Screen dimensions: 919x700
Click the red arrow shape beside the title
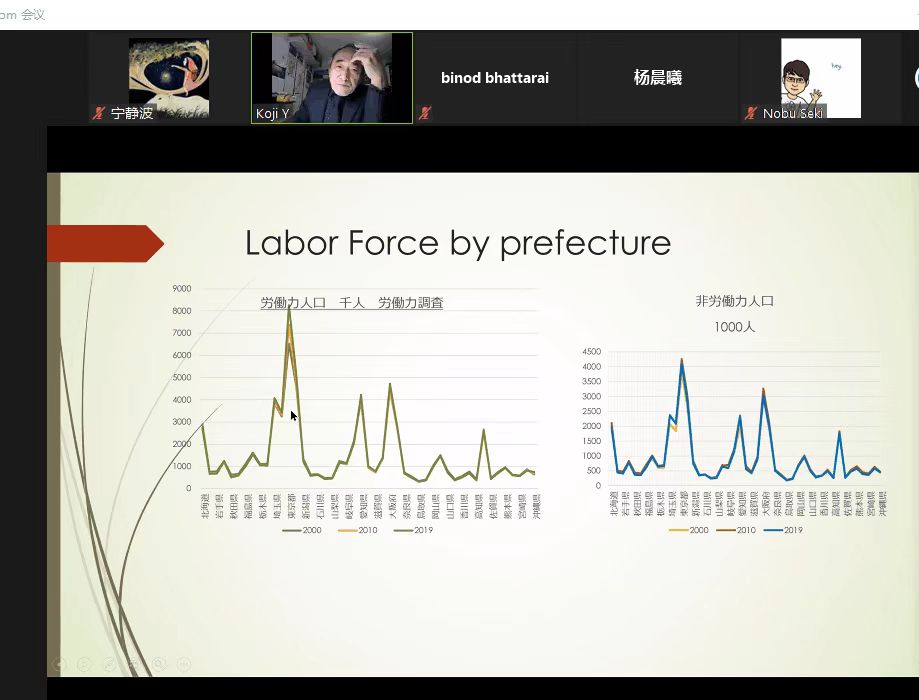point(104,243)
